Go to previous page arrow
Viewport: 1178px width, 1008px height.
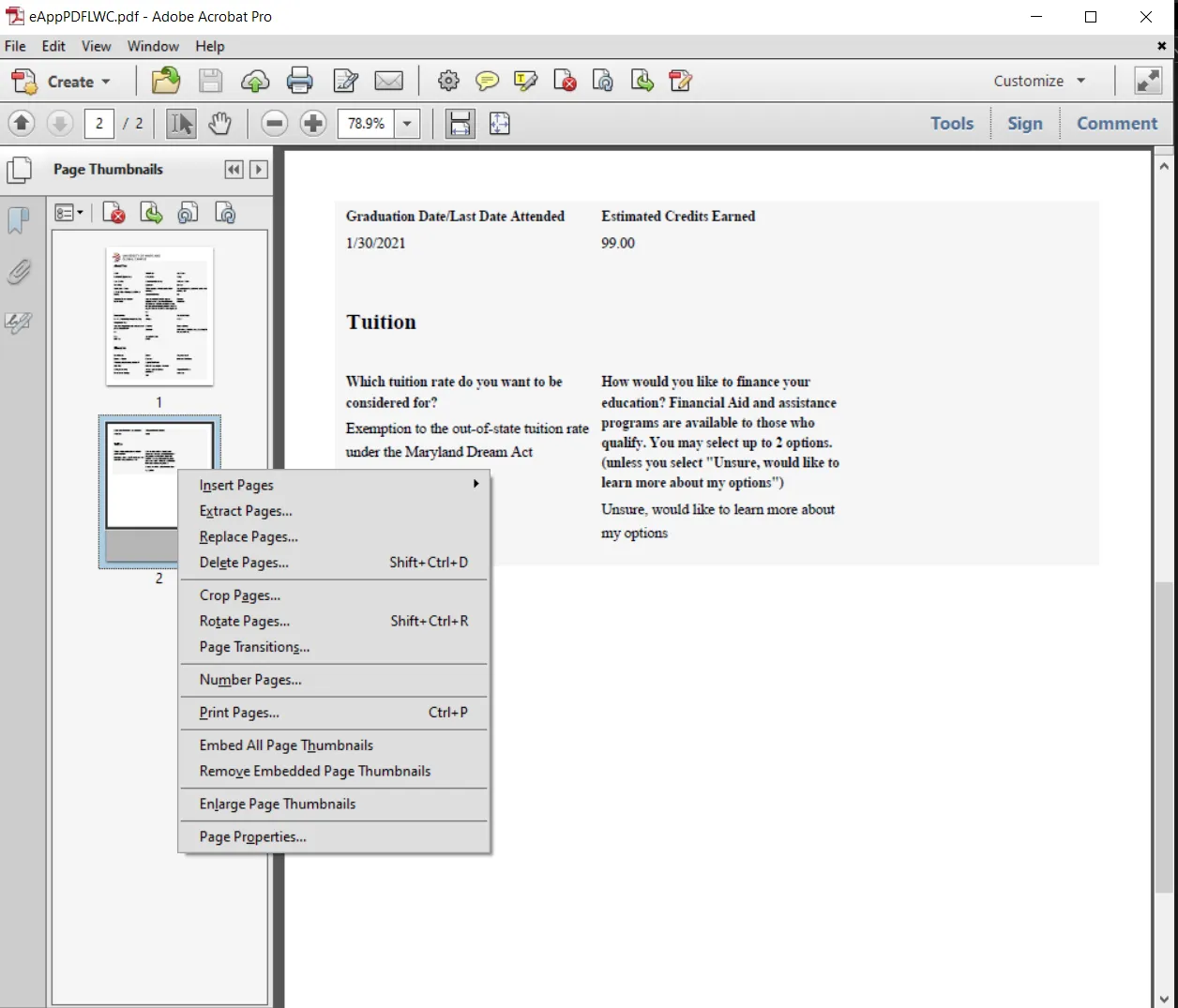22,123
